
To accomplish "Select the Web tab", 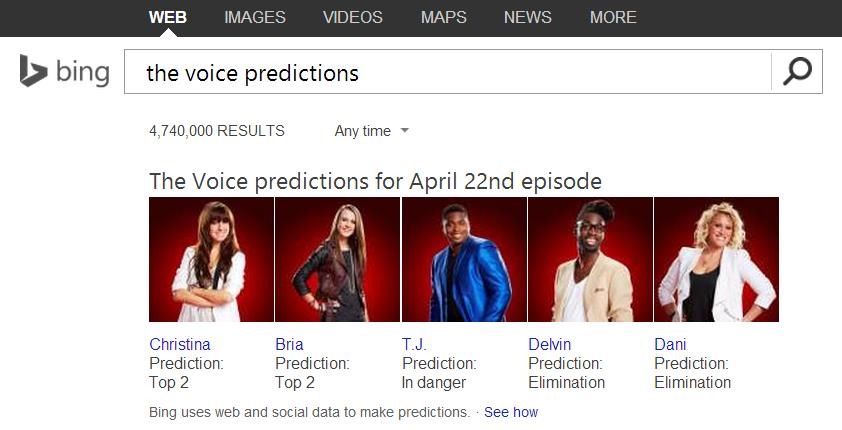I will coord(167,17).
